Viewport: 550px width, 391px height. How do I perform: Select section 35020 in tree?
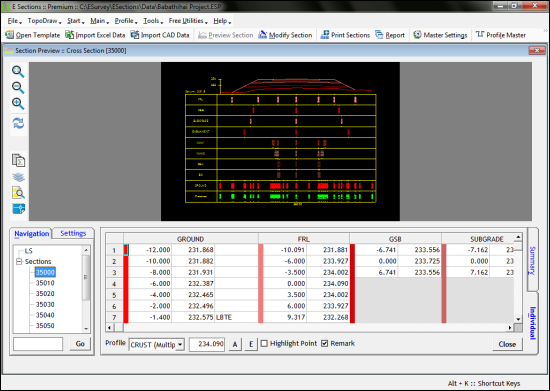click(45, 294)
